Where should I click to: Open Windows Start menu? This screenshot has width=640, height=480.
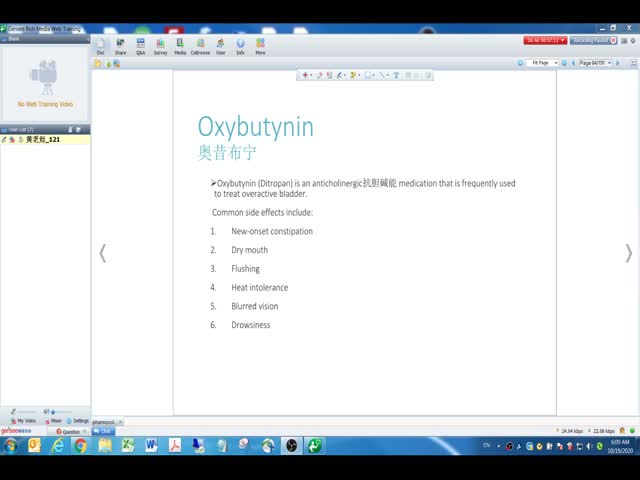pos(11,445)
